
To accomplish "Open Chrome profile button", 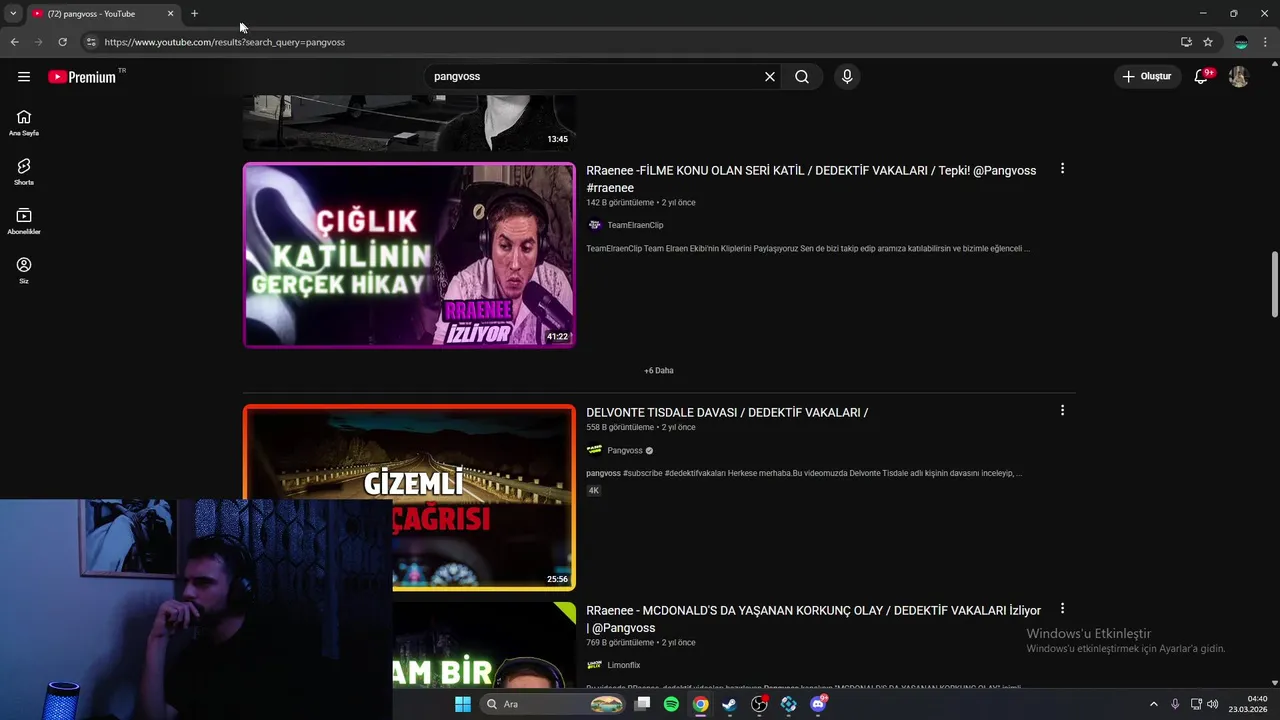I will click(x=1241, y=42).
